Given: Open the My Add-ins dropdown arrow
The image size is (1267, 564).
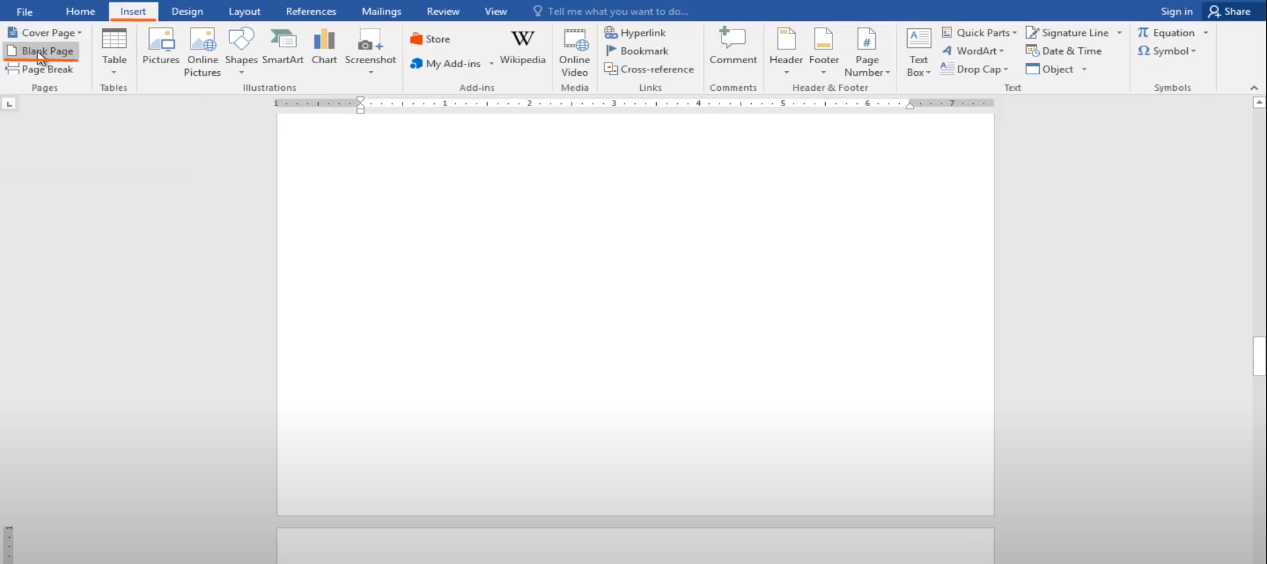Looking at the screenshot, I should tap(491, 64).
